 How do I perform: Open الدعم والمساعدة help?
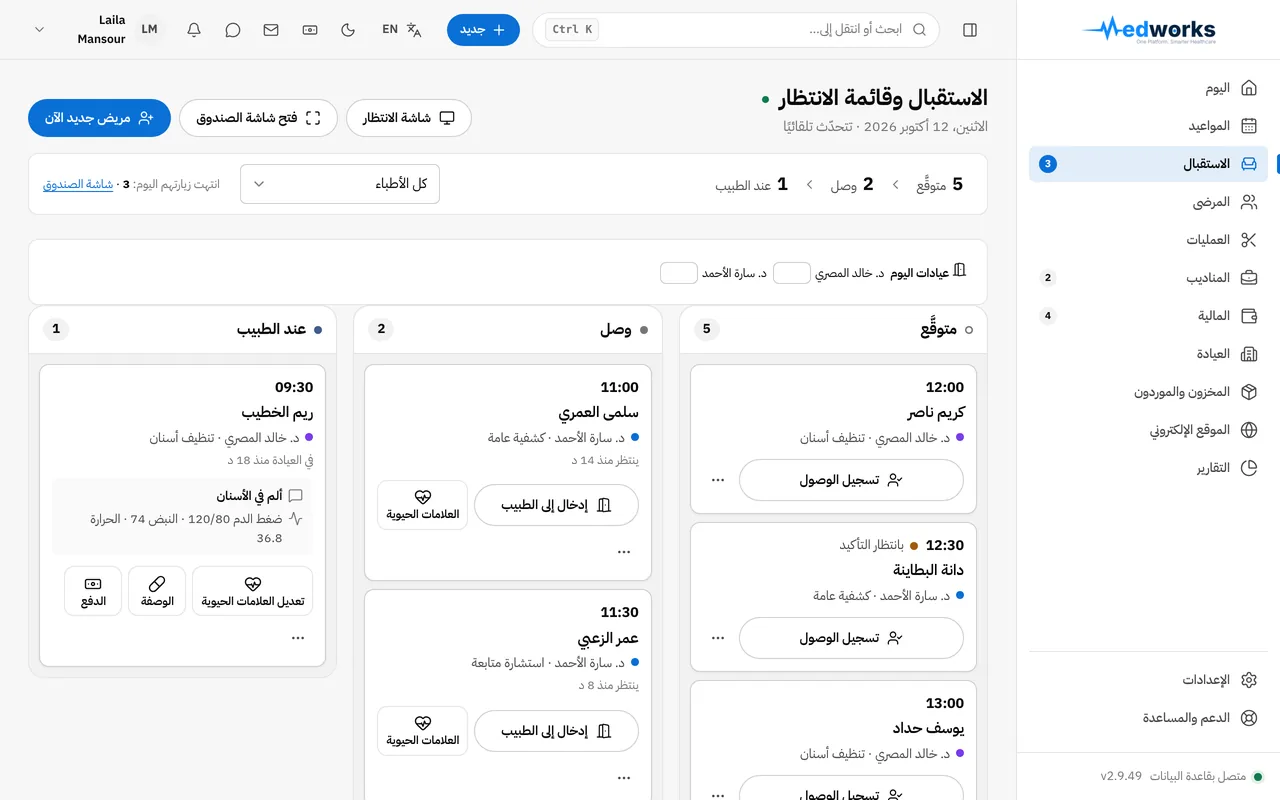(x=1148, y=718)
